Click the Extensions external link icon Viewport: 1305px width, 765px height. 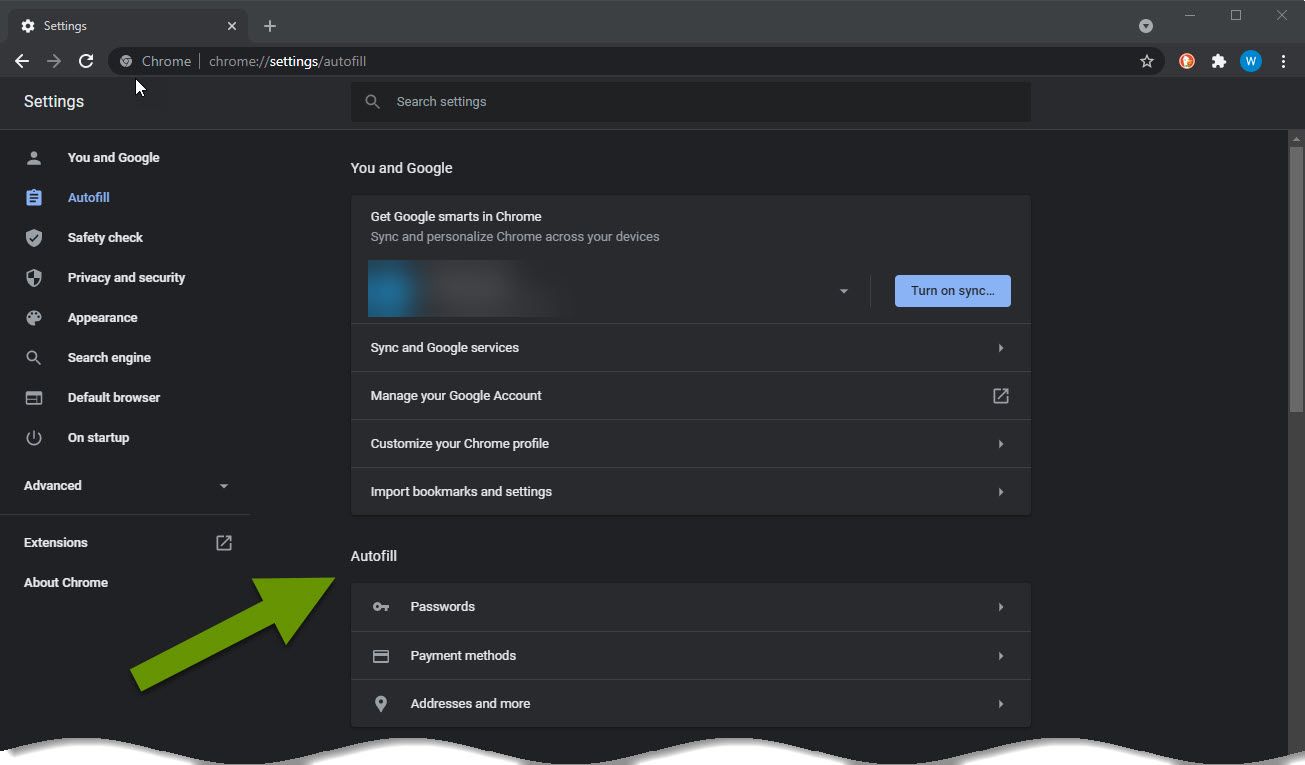coord(224,543)
